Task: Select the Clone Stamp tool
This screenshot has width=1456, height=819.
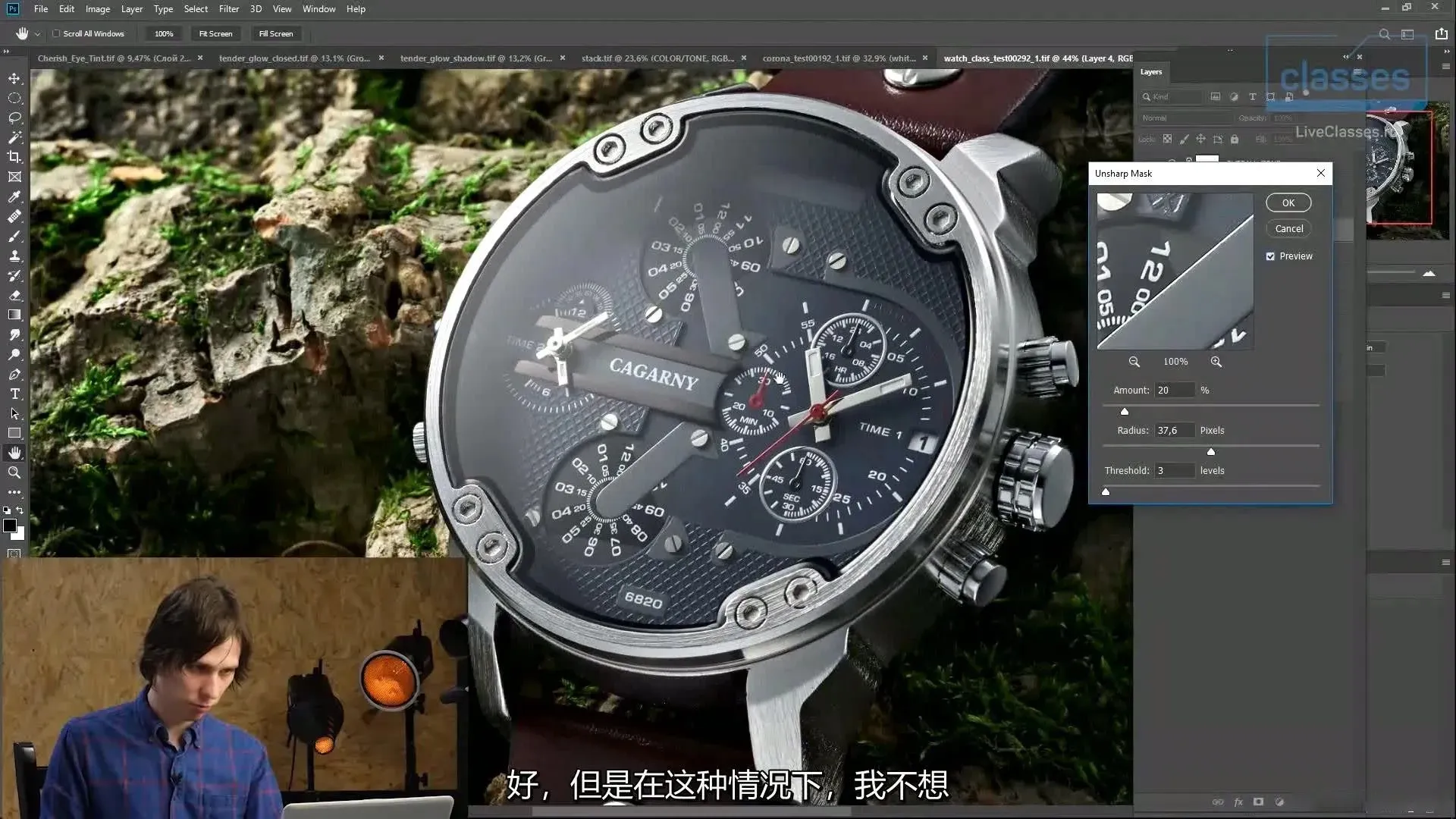Action: (x=14, y=256)
